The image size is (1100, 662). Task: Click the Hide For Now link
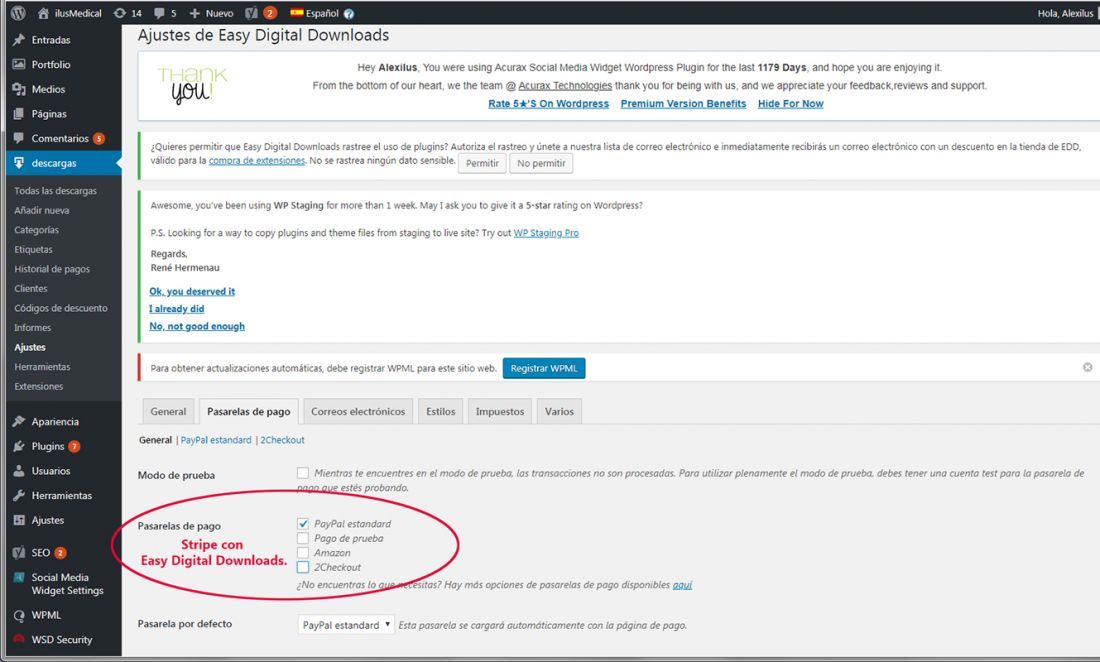(x=791, y=104)
